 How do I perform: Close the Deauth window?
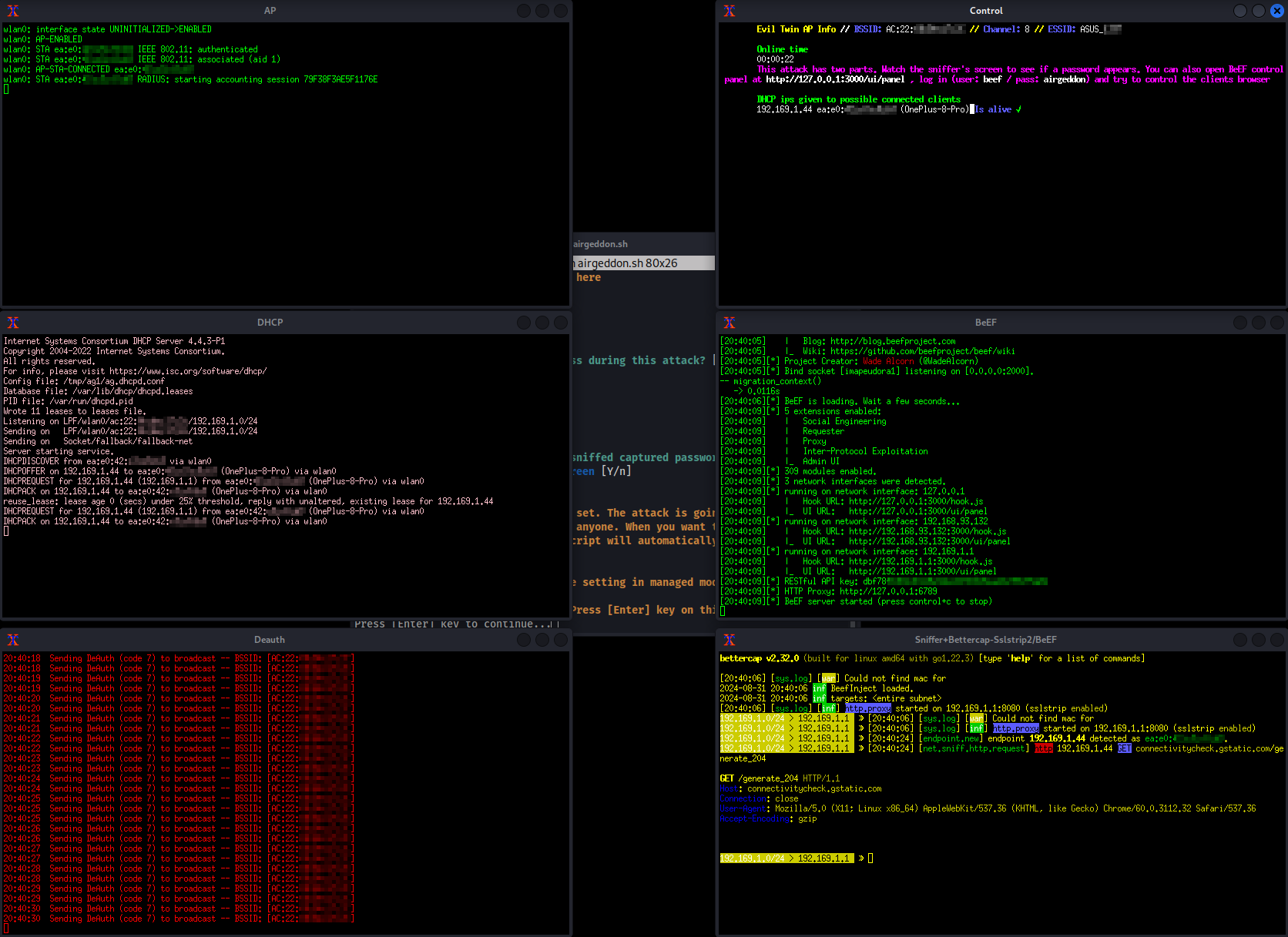[561, 640]
